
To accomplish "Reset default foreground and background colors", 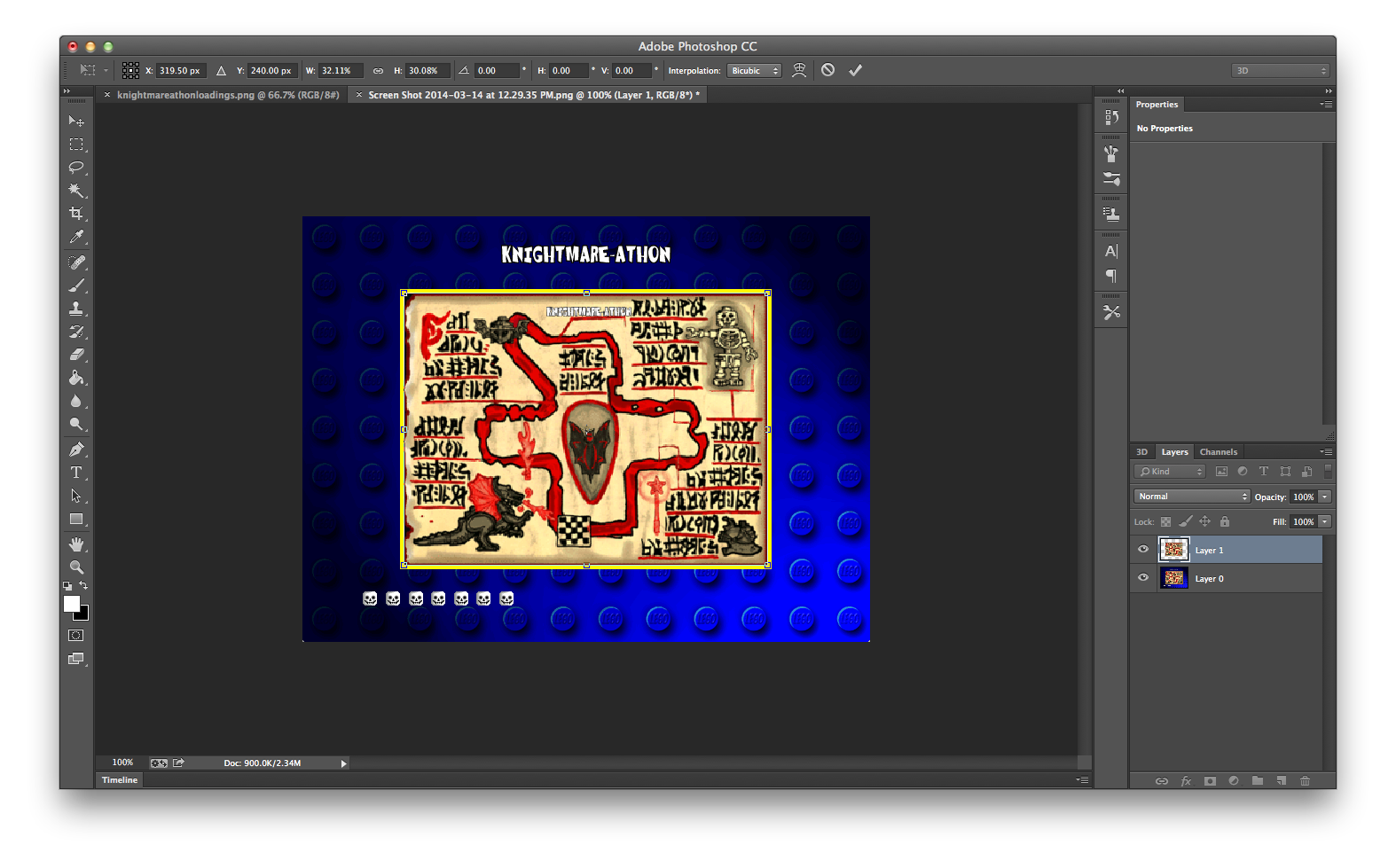I will (67, 586).
